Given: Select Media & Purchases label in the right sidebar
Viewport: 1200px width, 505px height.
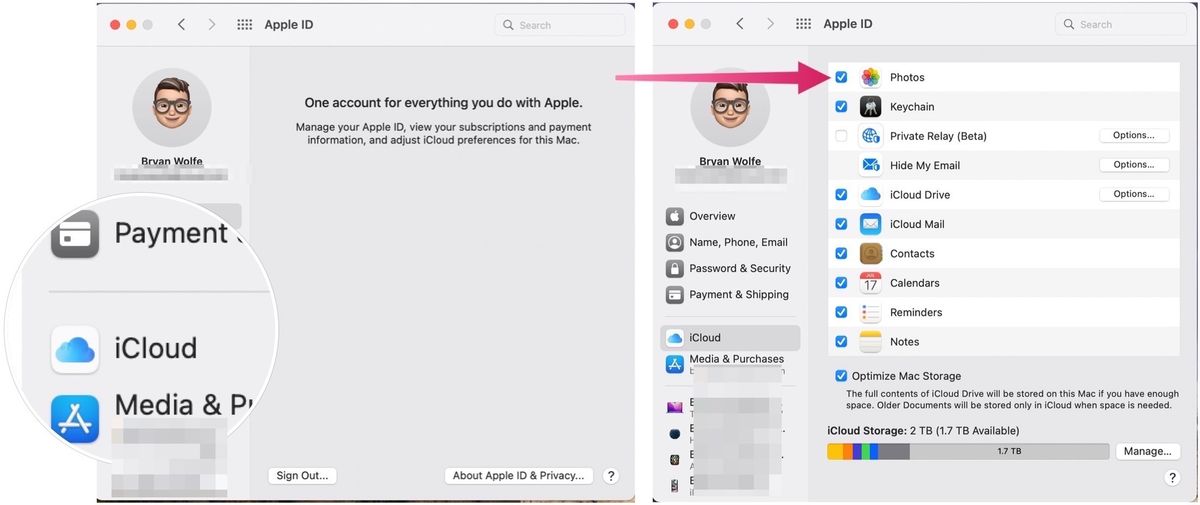Looking at the screenshot, I should (737, 359).
